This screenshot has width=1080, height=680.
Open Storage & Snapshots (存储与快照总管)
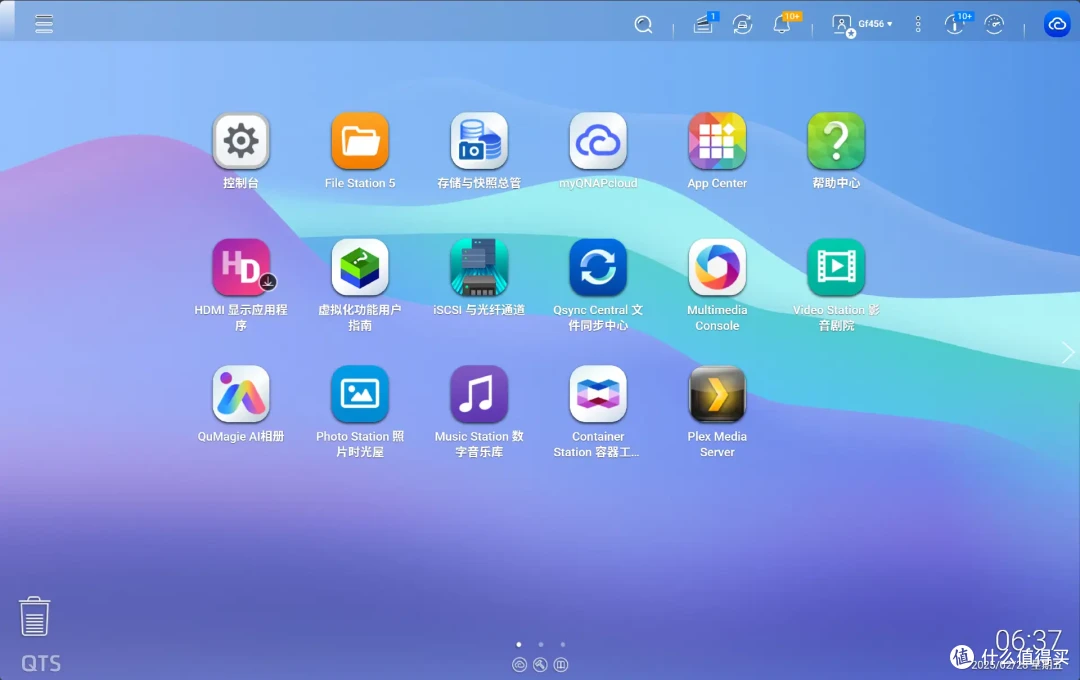click(x=479, y=141)
